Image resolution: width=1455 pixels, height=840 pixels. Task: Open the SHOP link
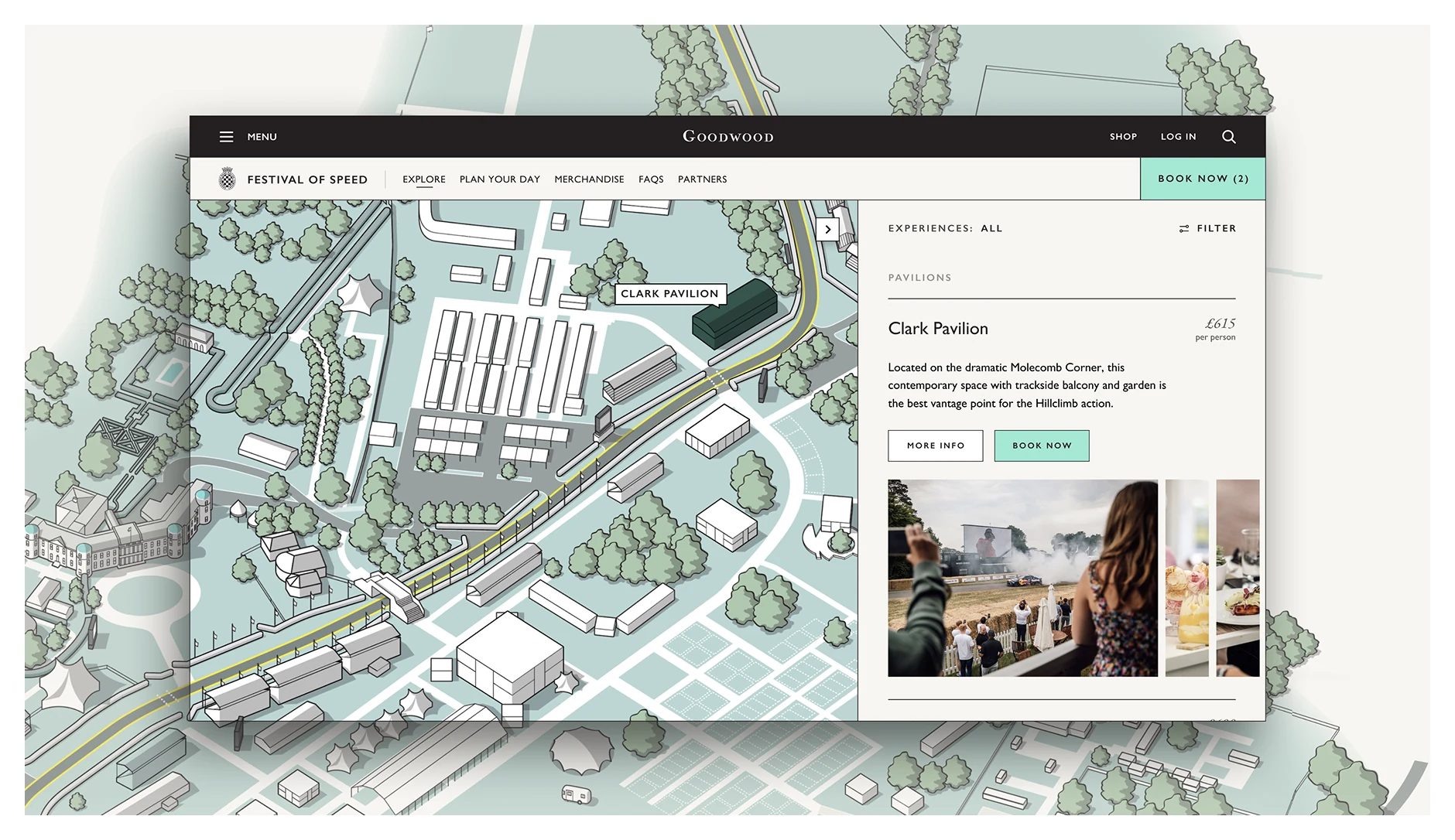pyautogui.click(x=1123, y=137)
